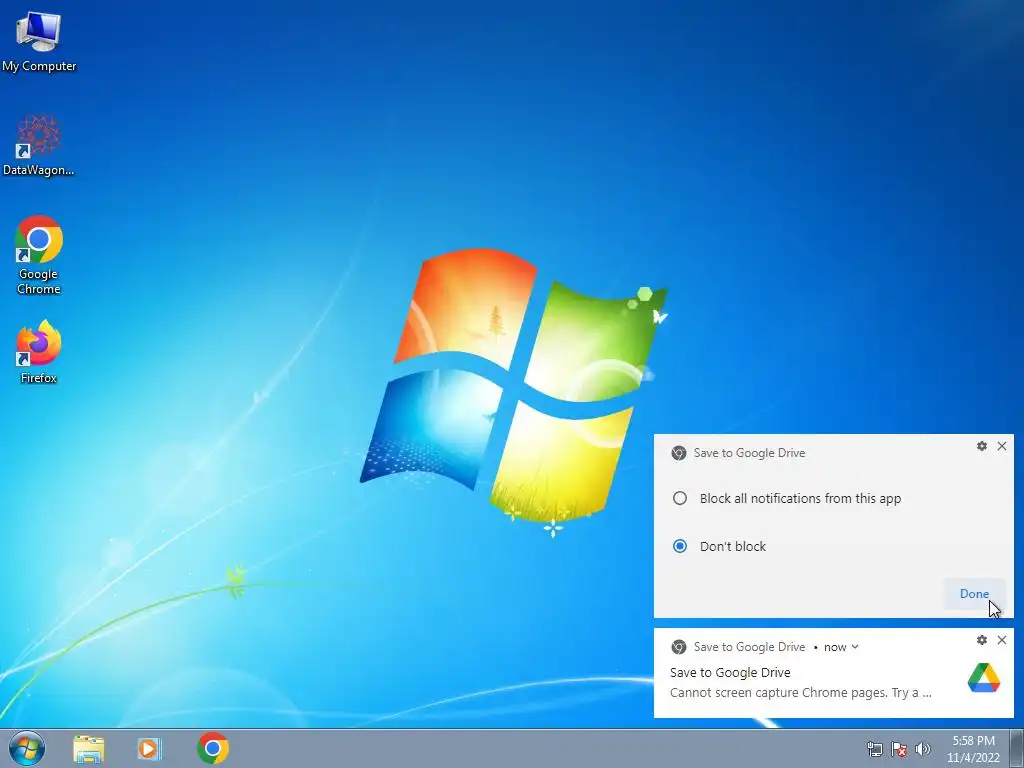Open settings gear on lower Drive notification
This screenshot has height=768, width=1024.
pos(982,640)
